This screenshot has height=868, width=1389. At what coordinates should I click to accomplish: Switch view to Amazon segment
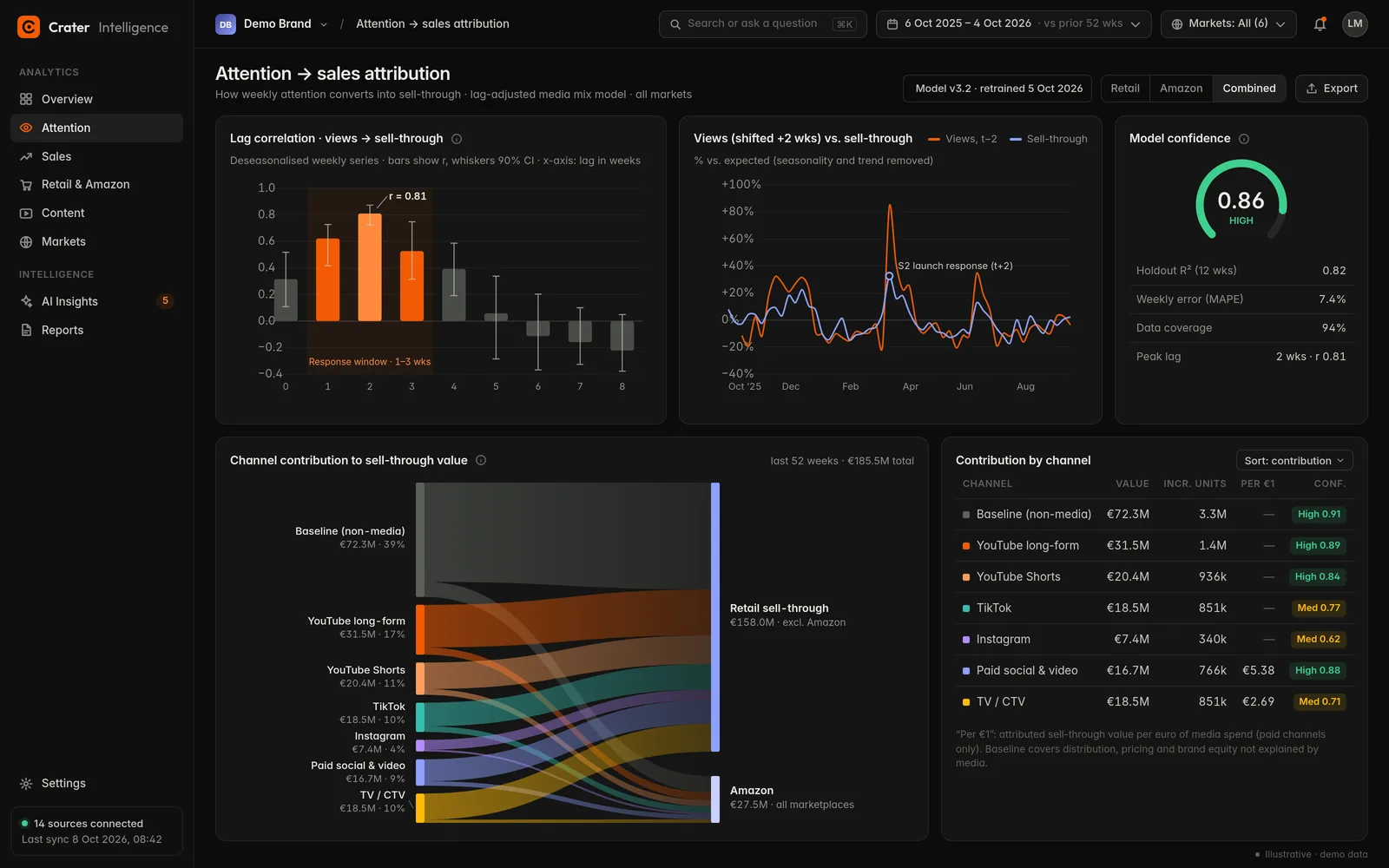click(x=1181, y=89)
